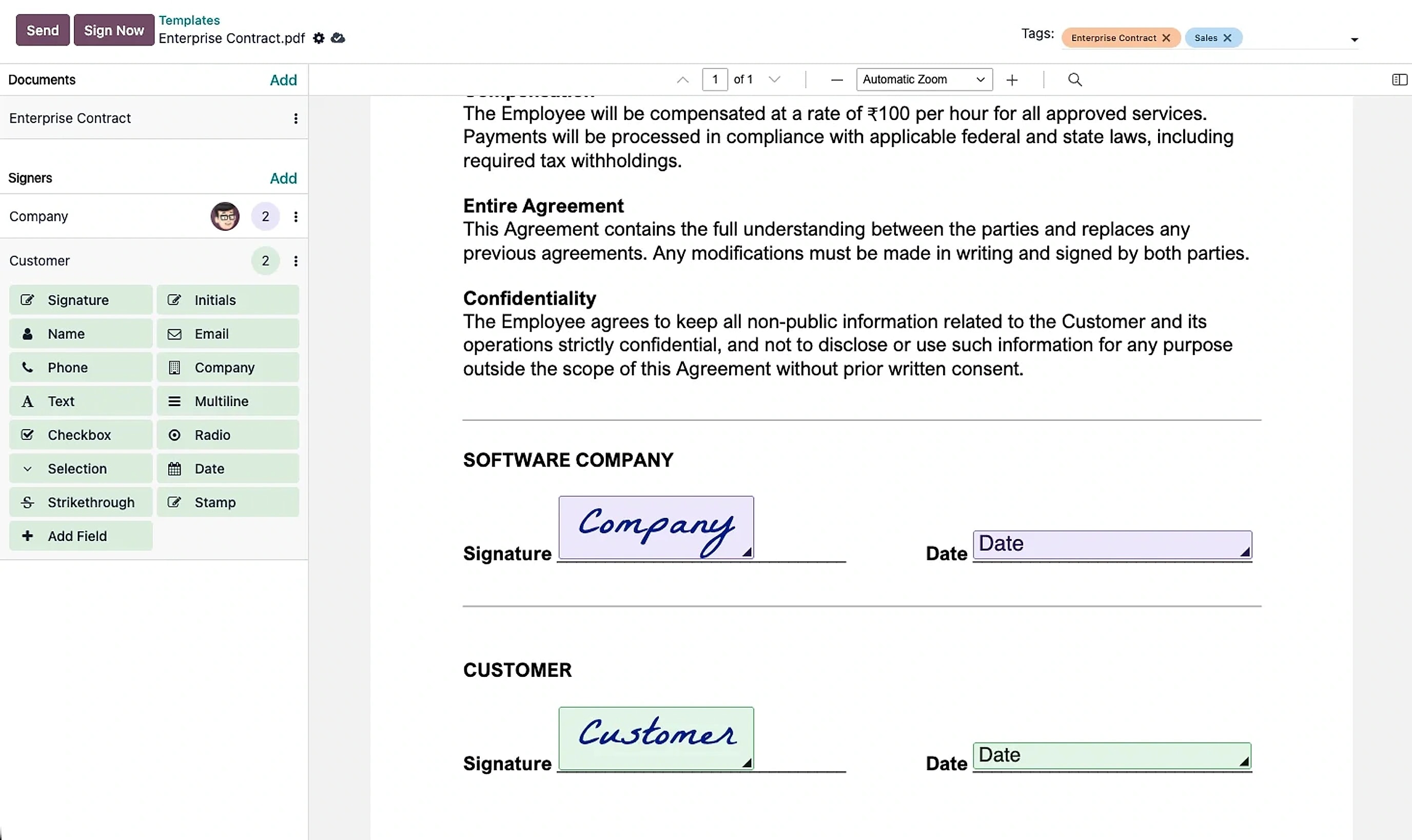Screen dimensions: 1412x840
Task: Select the Strikethrough field type
Action: click(x=81, y=502)
